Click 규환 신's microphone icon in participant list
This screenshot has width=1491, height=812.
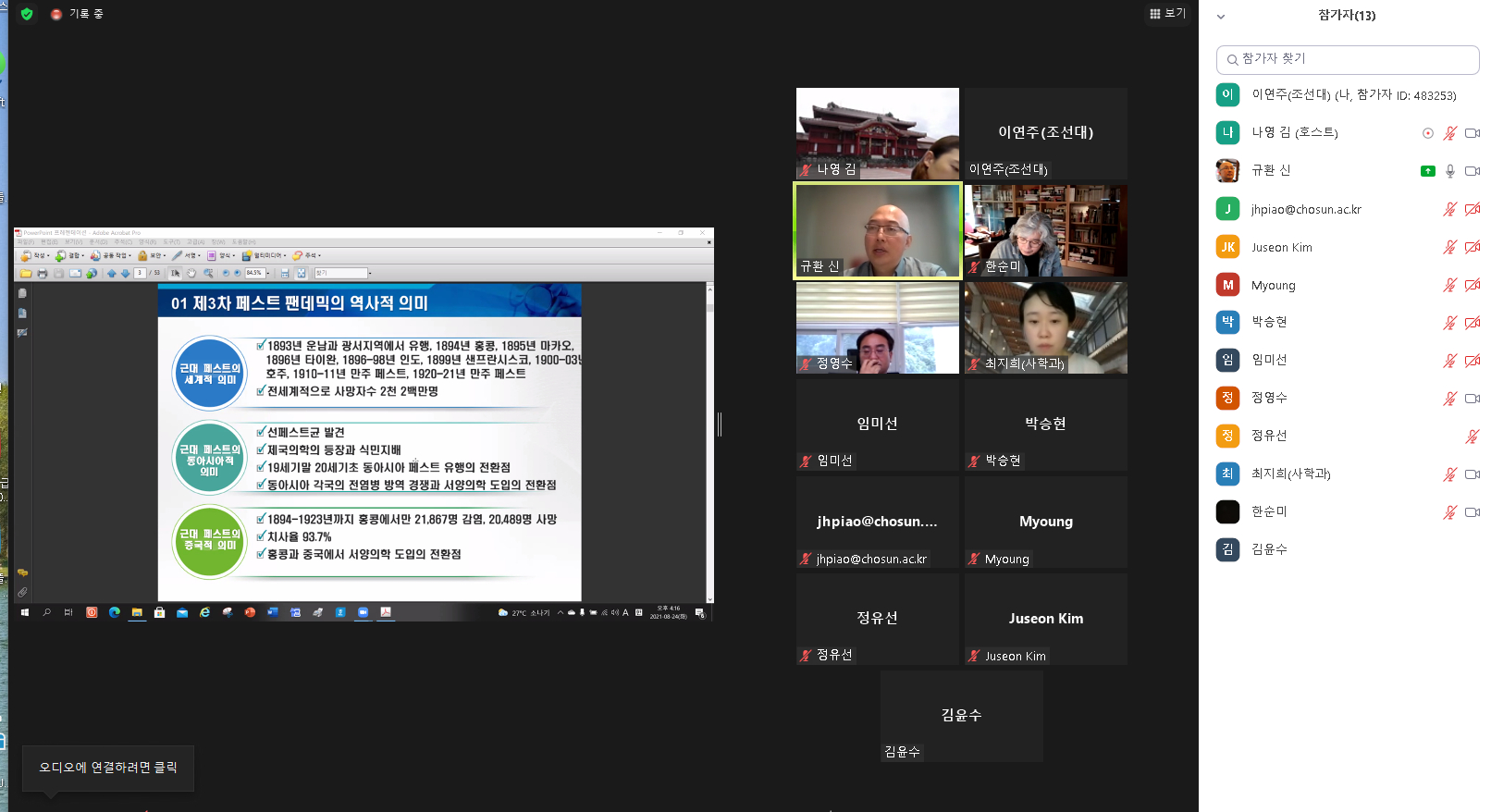(x=1449, y=171)
